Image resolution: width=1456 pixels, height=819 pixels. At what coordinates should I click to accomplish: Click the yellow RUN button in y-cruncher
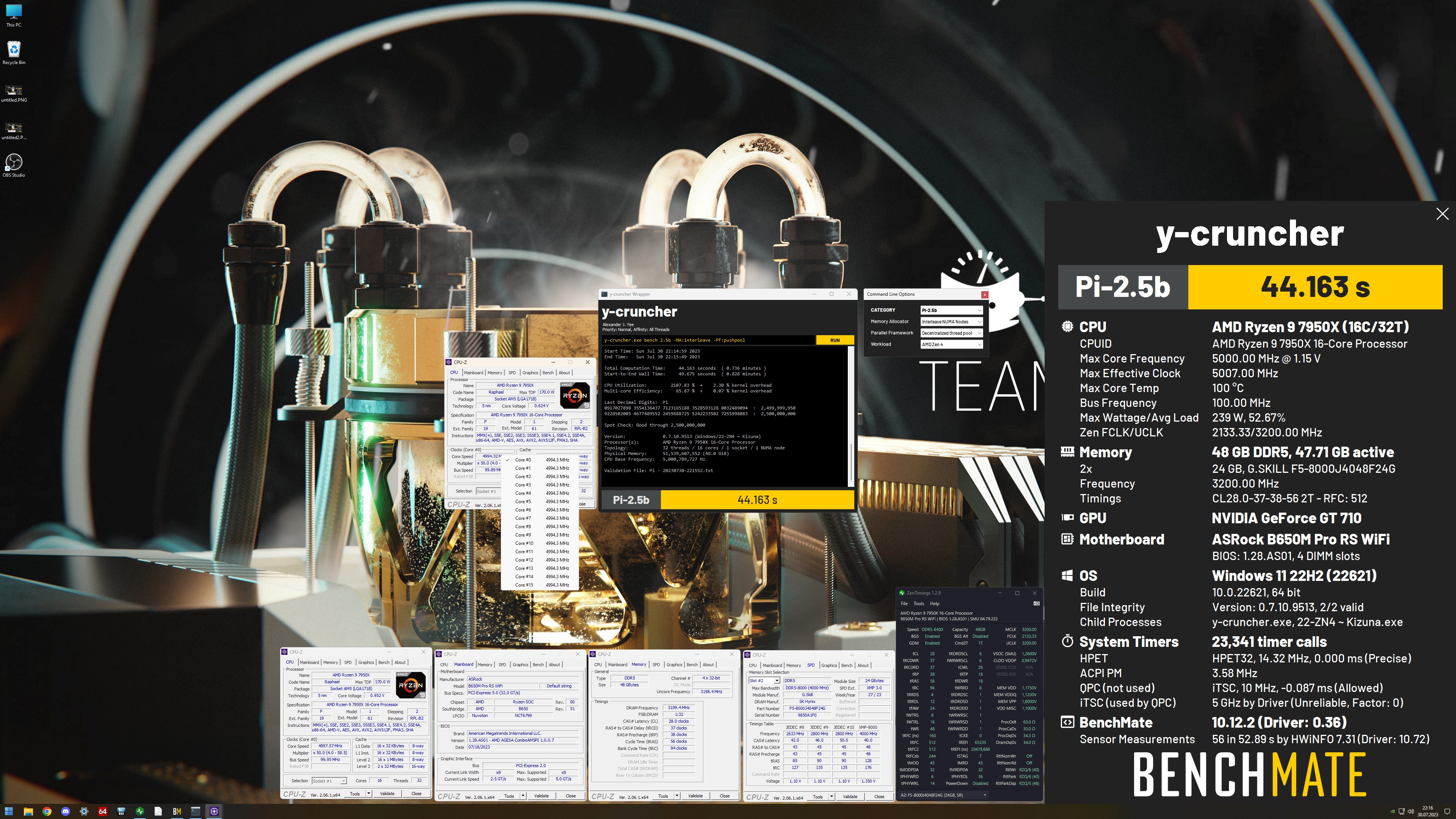coord(835,340)
